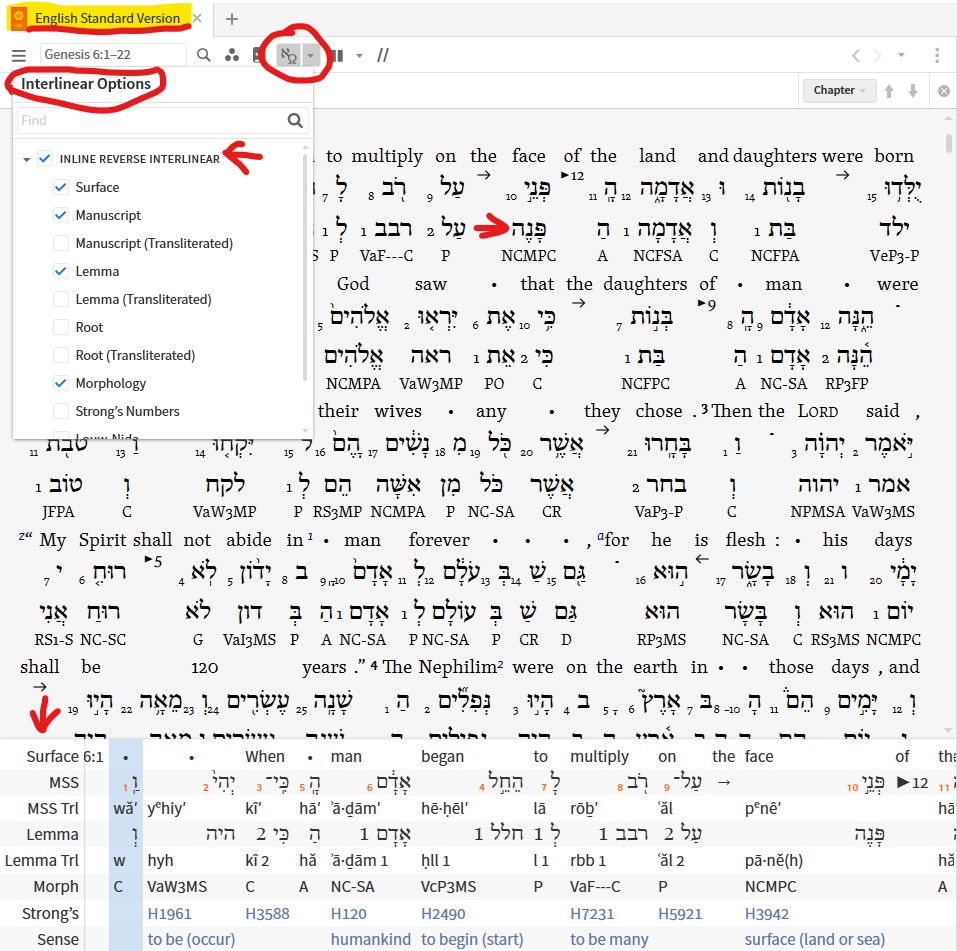957x951 pixels.
Task: Open the history dropdown arrow
Action: [901, 56]
